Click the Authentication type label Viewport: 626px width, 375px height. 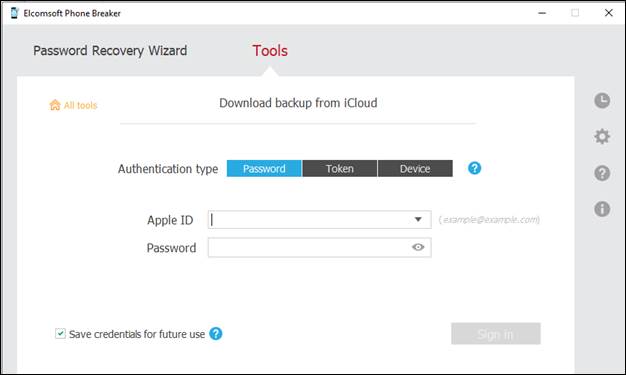[x=168, y=169]
